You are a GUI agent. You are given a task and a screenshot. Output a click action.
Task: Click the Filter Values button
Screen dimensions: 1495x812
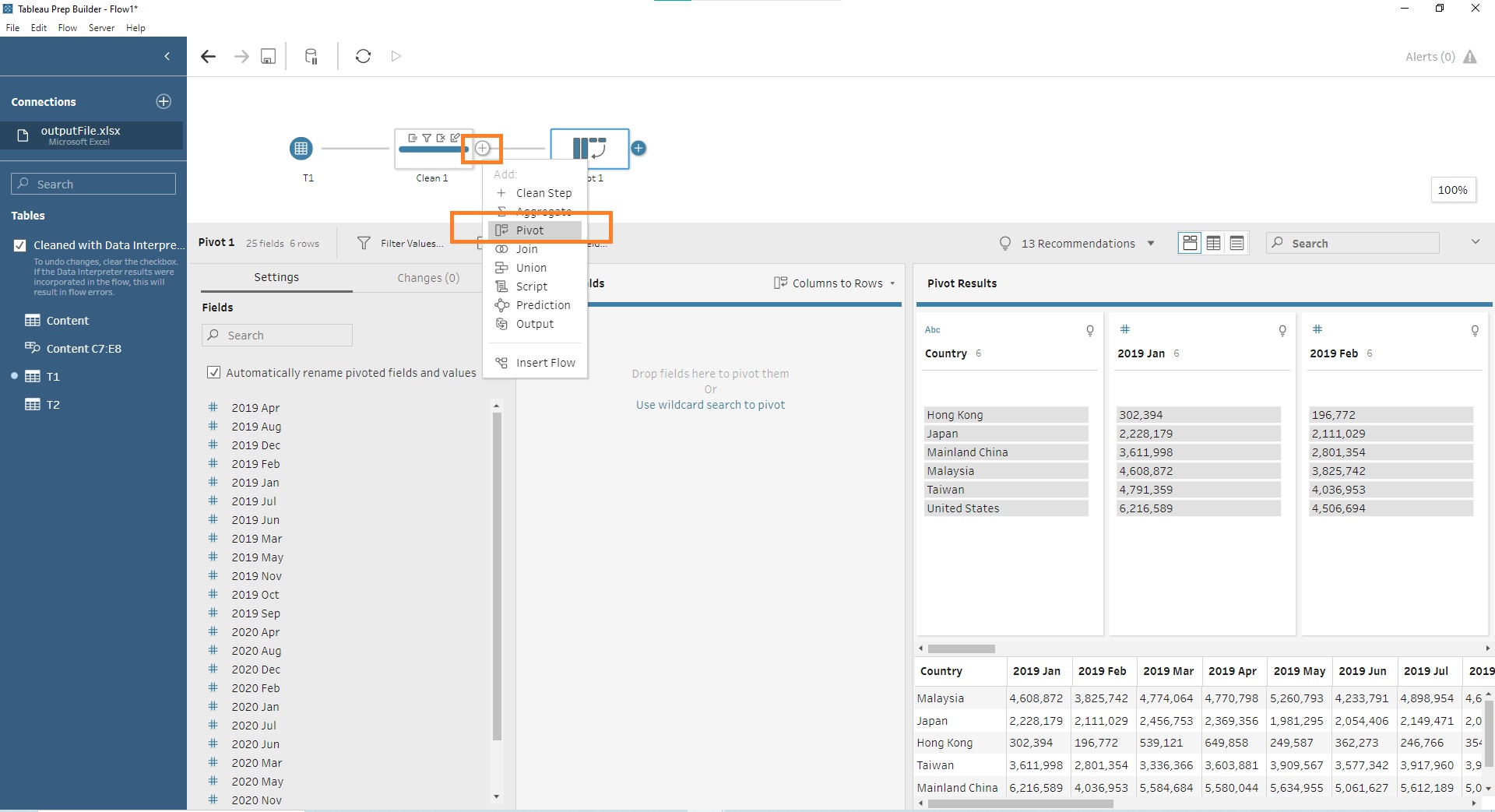point(400,244)
